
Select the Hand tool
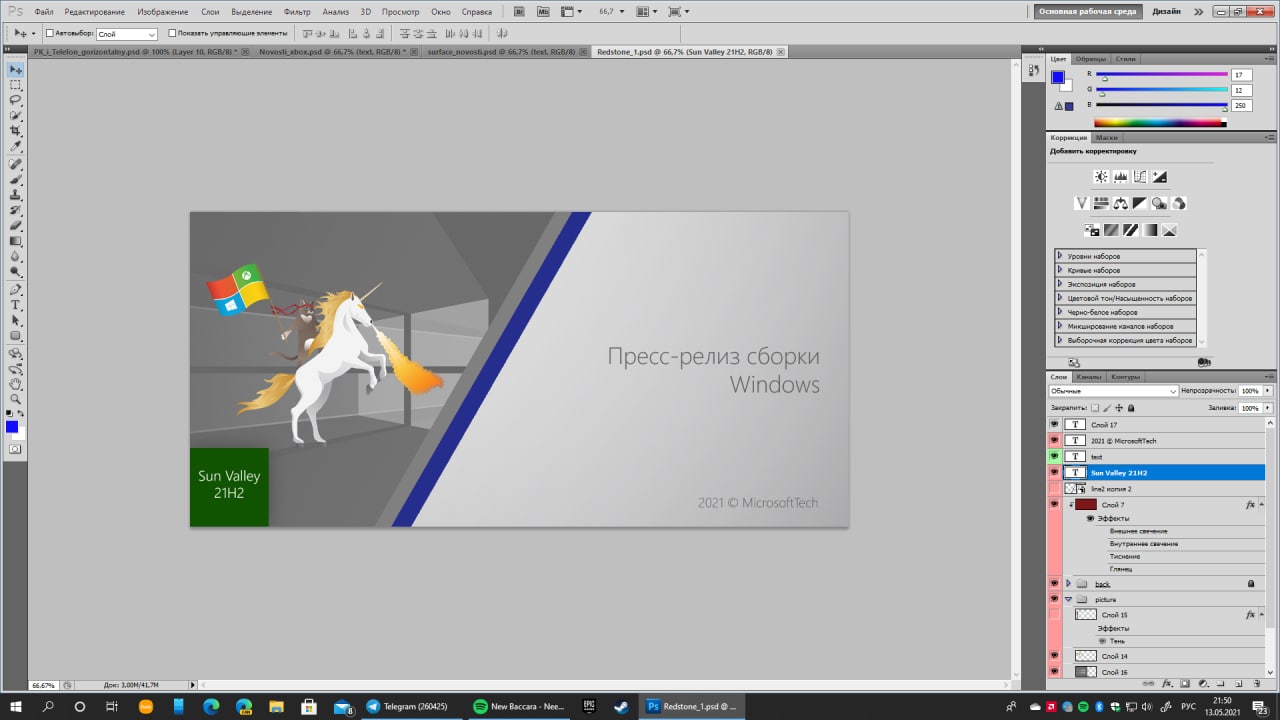pyautogui.click(x=15, y=383)
